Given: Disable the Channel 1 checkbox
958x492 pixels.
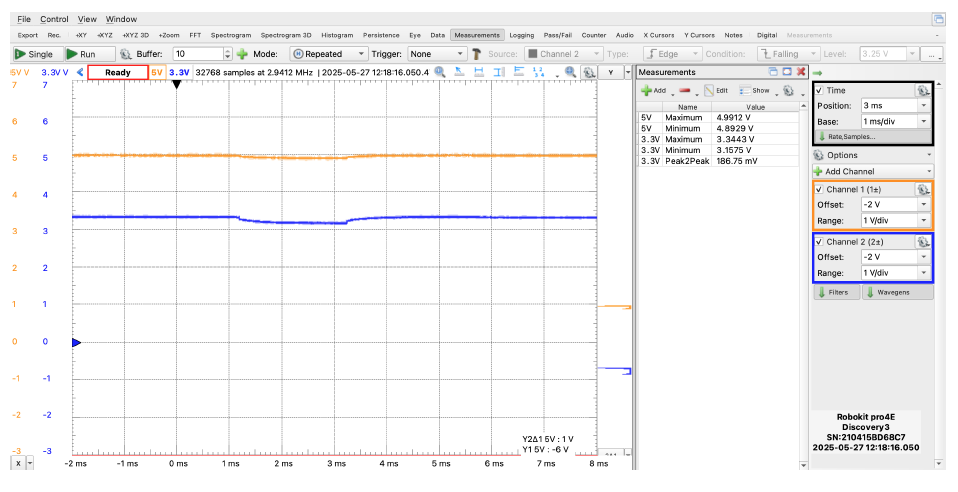Looking at the screenshot, I should [819, 189].
